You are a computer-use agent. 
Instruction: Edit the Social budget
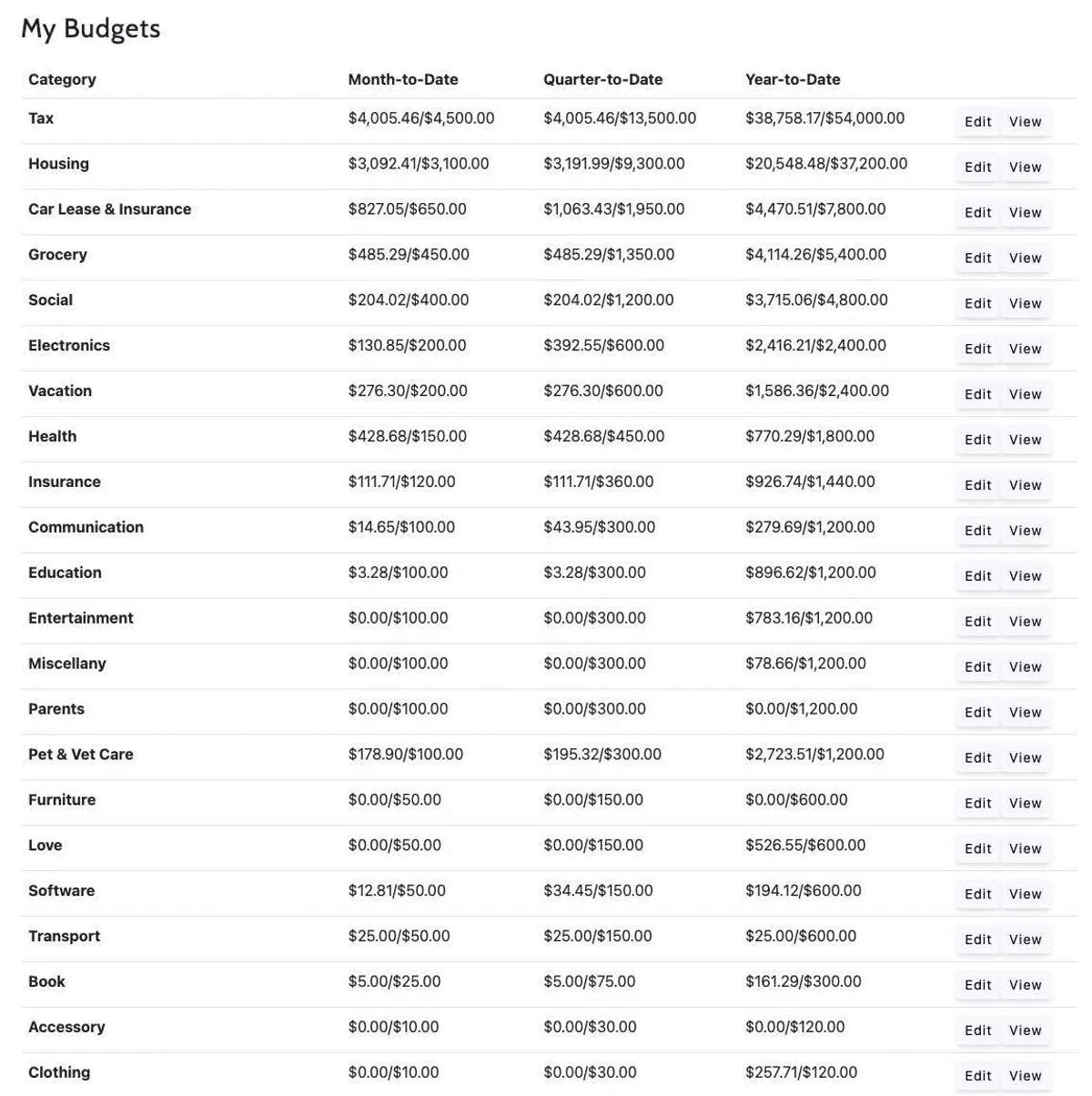(x=977, y=303)
